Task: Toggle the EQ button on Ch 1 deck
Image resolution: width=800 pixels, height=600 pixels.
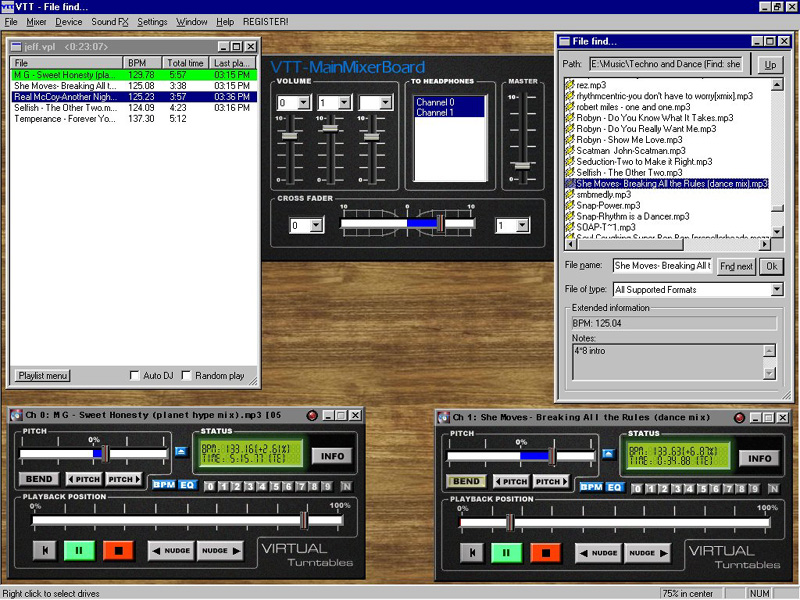Action: pos(614,487)
